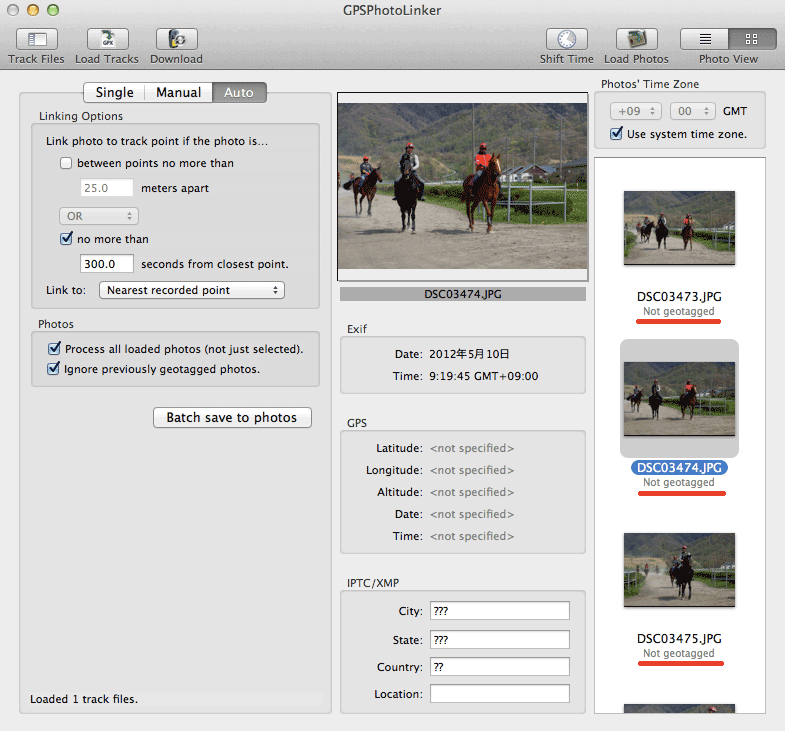Open the OR condition dropdown
The width and height of the screenshot is (785, 731).
tap(99, 216)
